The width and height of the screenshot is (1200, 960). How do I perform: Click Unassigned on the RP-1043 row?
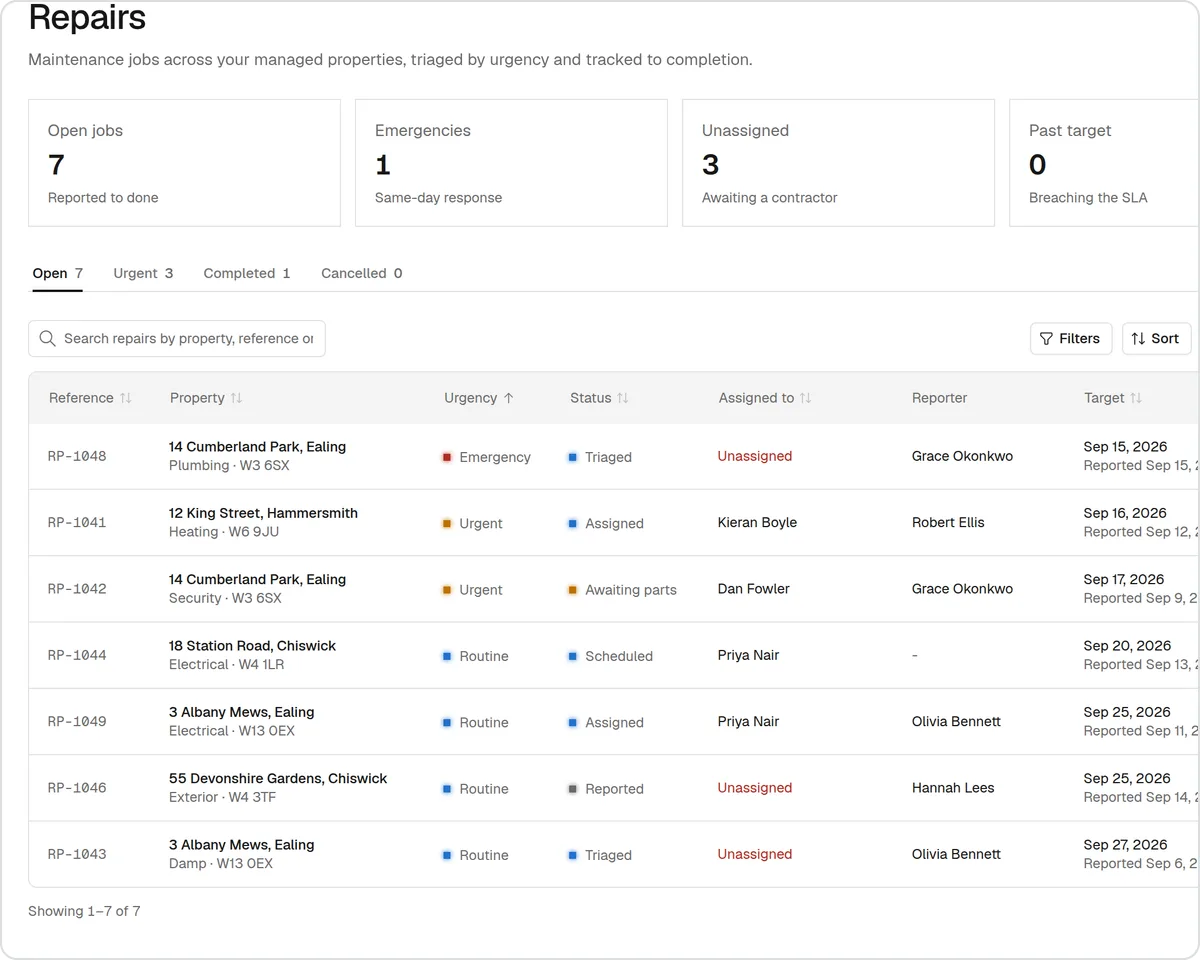point(755,854)
